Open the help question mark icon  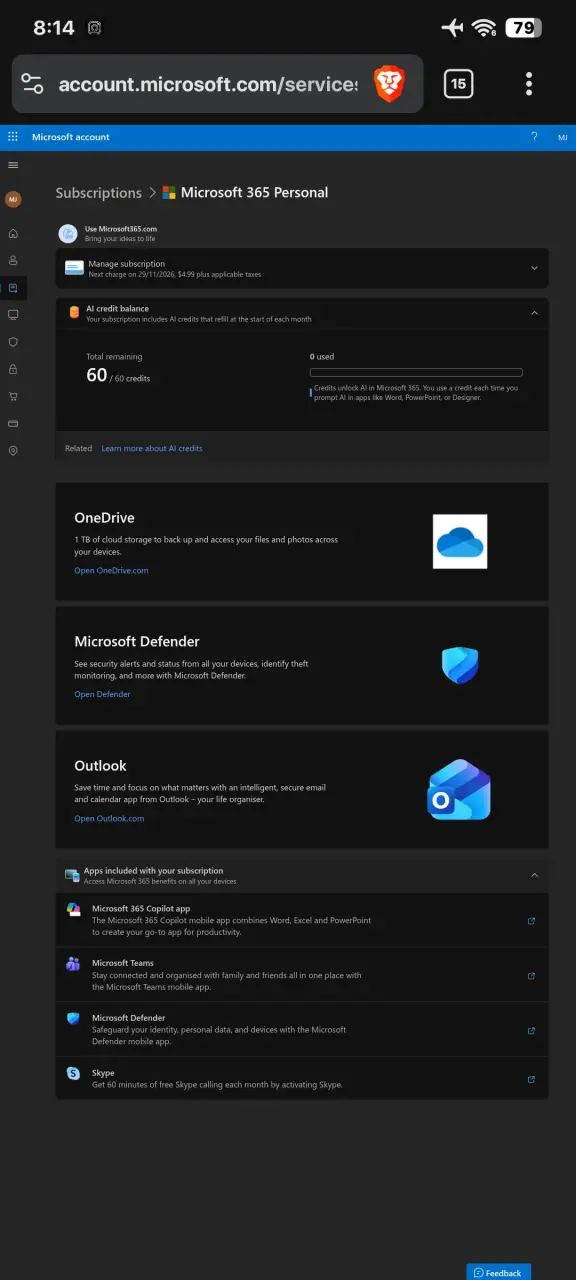point(534,137)
